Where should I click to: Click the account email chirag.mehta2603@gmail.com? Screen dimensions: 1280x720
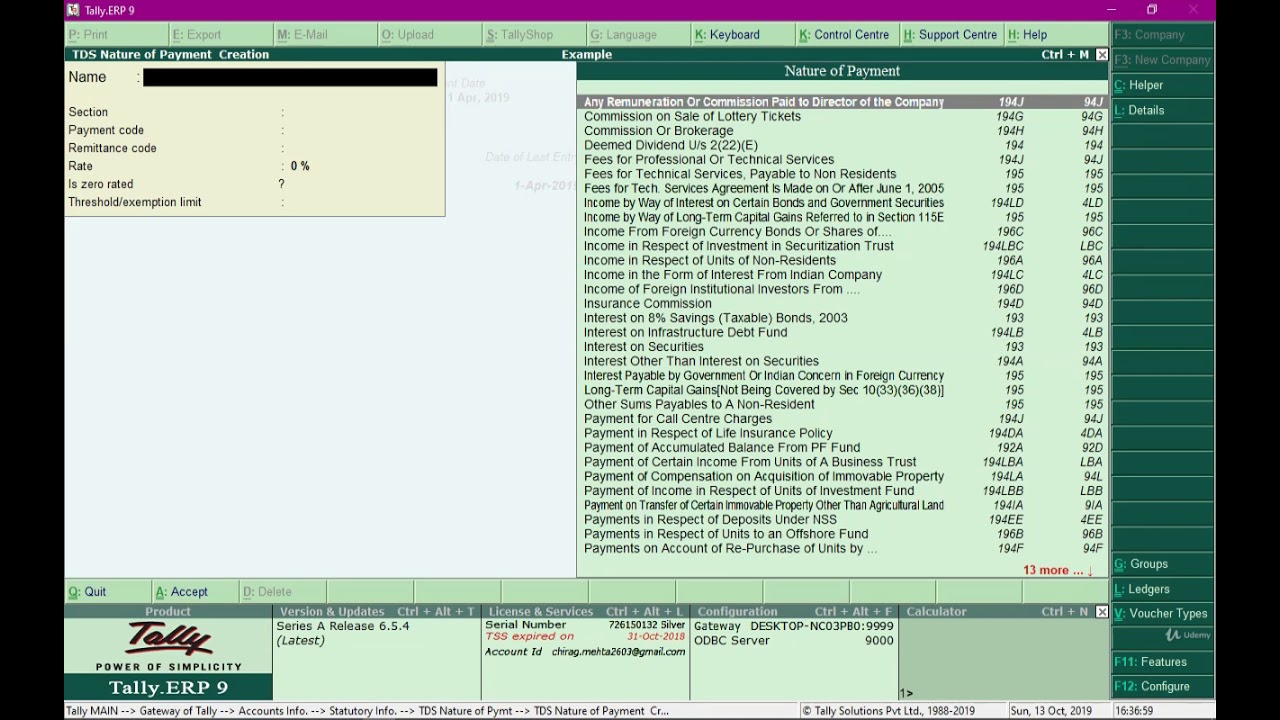[617, 652]
